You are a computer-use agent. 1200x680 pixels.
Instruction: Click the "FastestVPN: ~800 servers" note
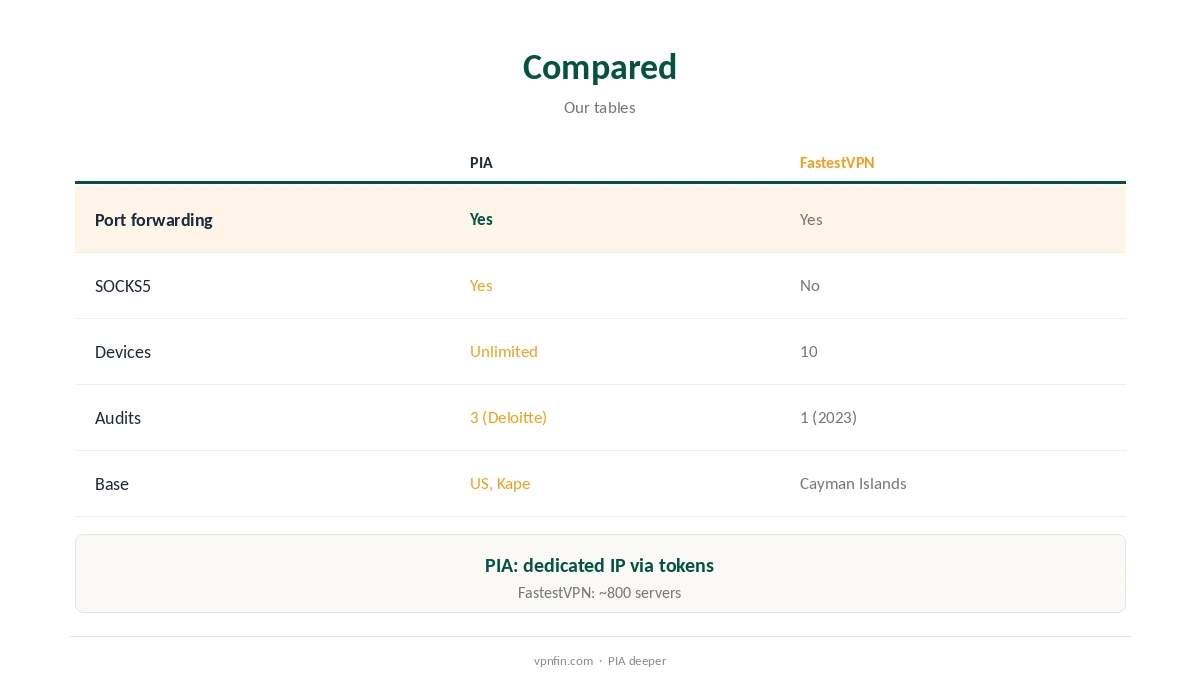600,592
